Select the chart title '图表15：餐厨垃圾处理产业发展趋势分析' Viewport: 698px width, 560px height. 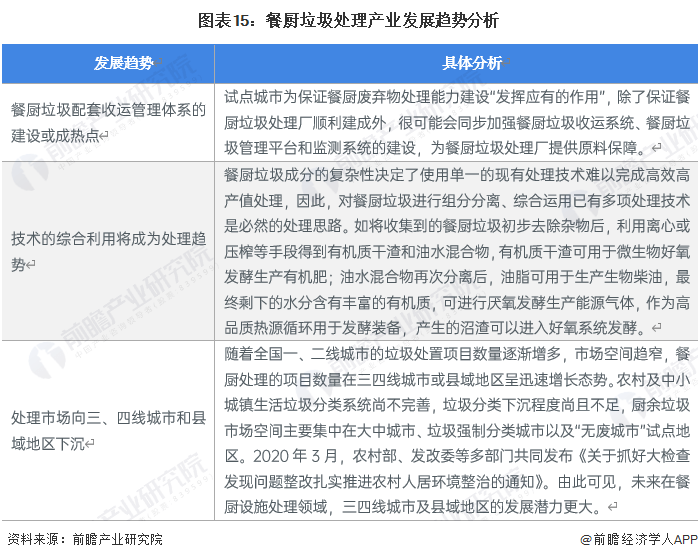349,20
